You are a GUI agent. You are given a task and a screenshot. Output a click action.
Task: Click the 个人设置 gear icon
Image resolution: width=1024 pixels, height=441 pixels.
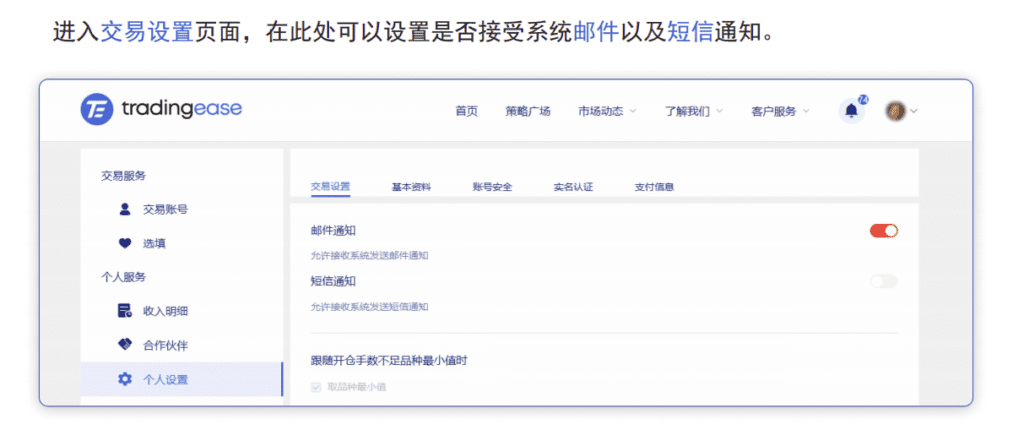125,379
